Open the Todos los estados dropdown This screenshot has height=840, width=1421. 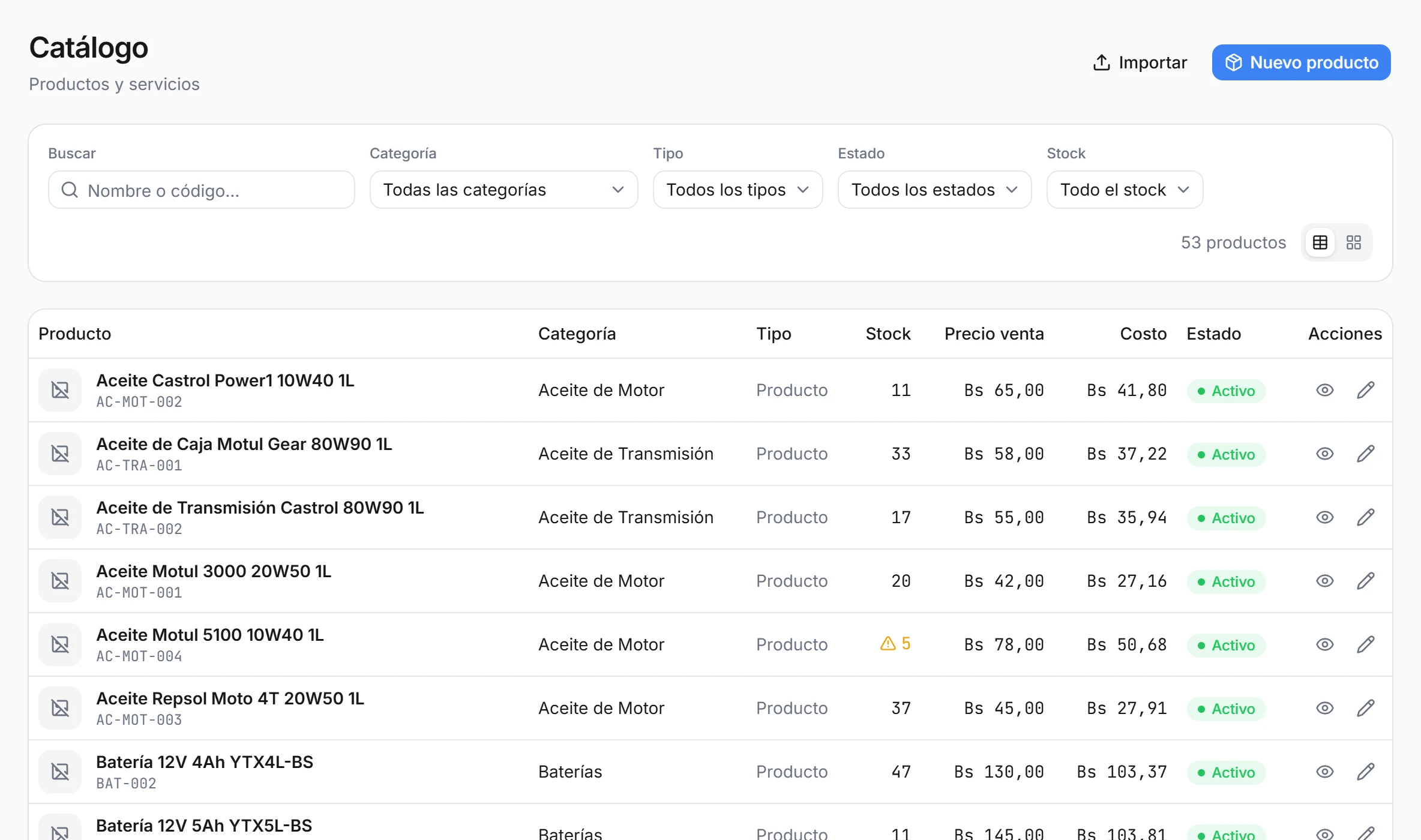pyautogui.click(x=934, y=190)
